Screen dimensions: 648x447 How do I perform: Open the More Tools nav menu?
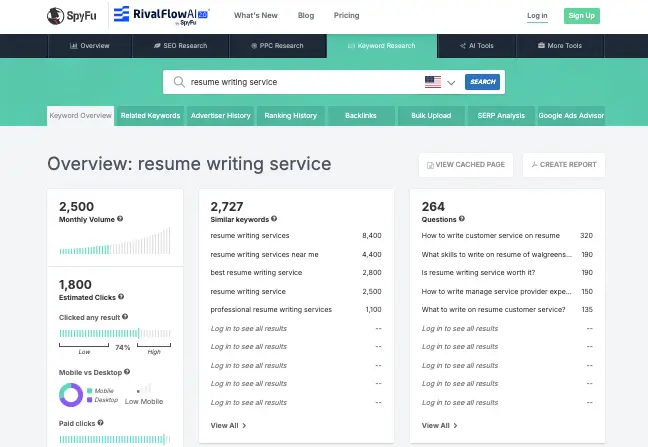point(560,46)
